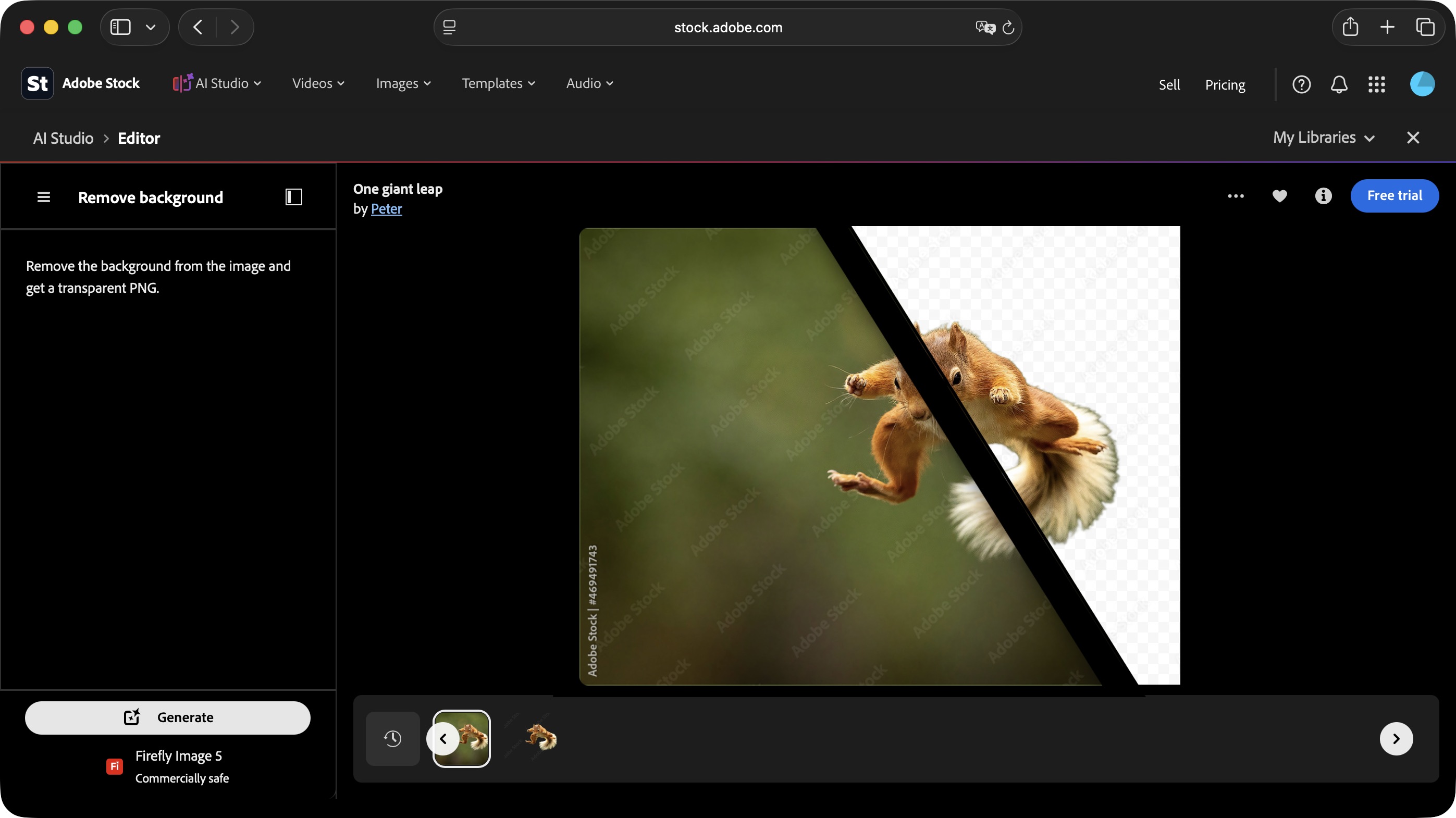Start the Free trial
Screen dimensions: 1456x818
point(1395,195)
